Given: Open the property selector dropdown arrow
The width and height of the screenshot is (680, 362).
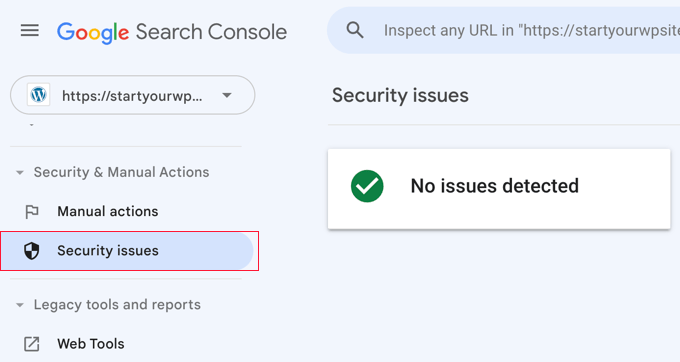Looking at the screenshot, I should [227, 95].
